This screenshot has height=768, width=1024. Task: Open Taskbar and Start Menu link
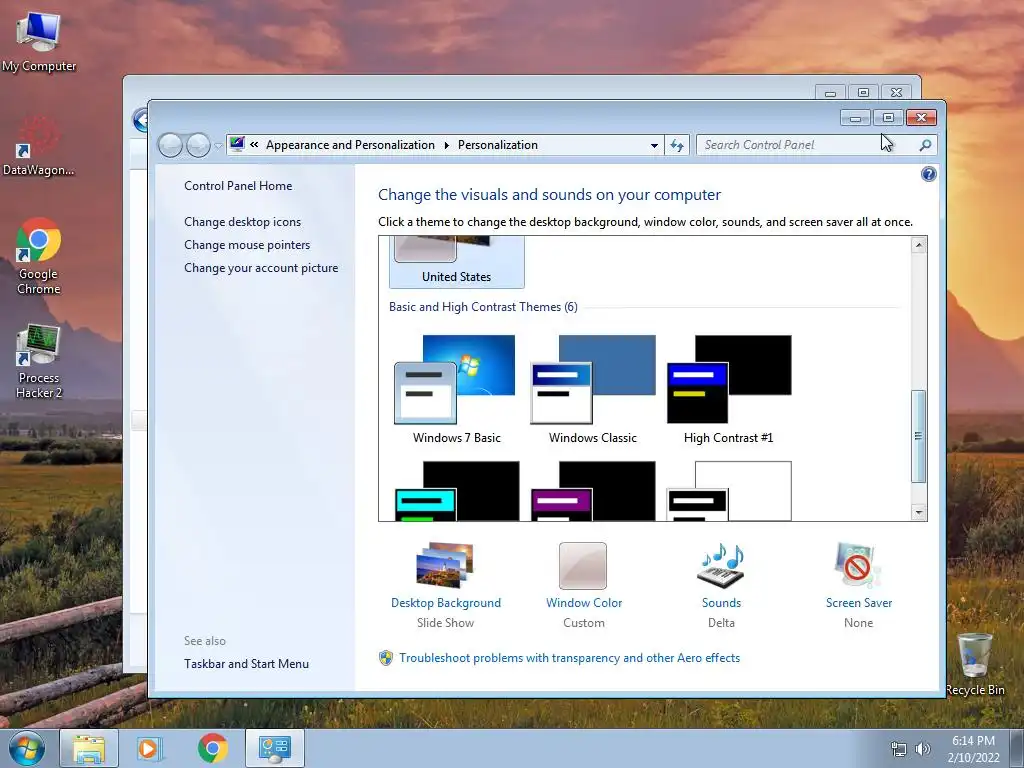pyautogui.click(x=246, y=664)
